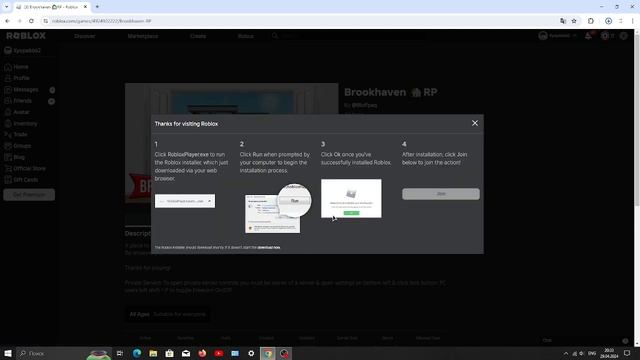Close the Brookhaven RP browser tab
Viewport: 640px width, 360px height.
85,7
